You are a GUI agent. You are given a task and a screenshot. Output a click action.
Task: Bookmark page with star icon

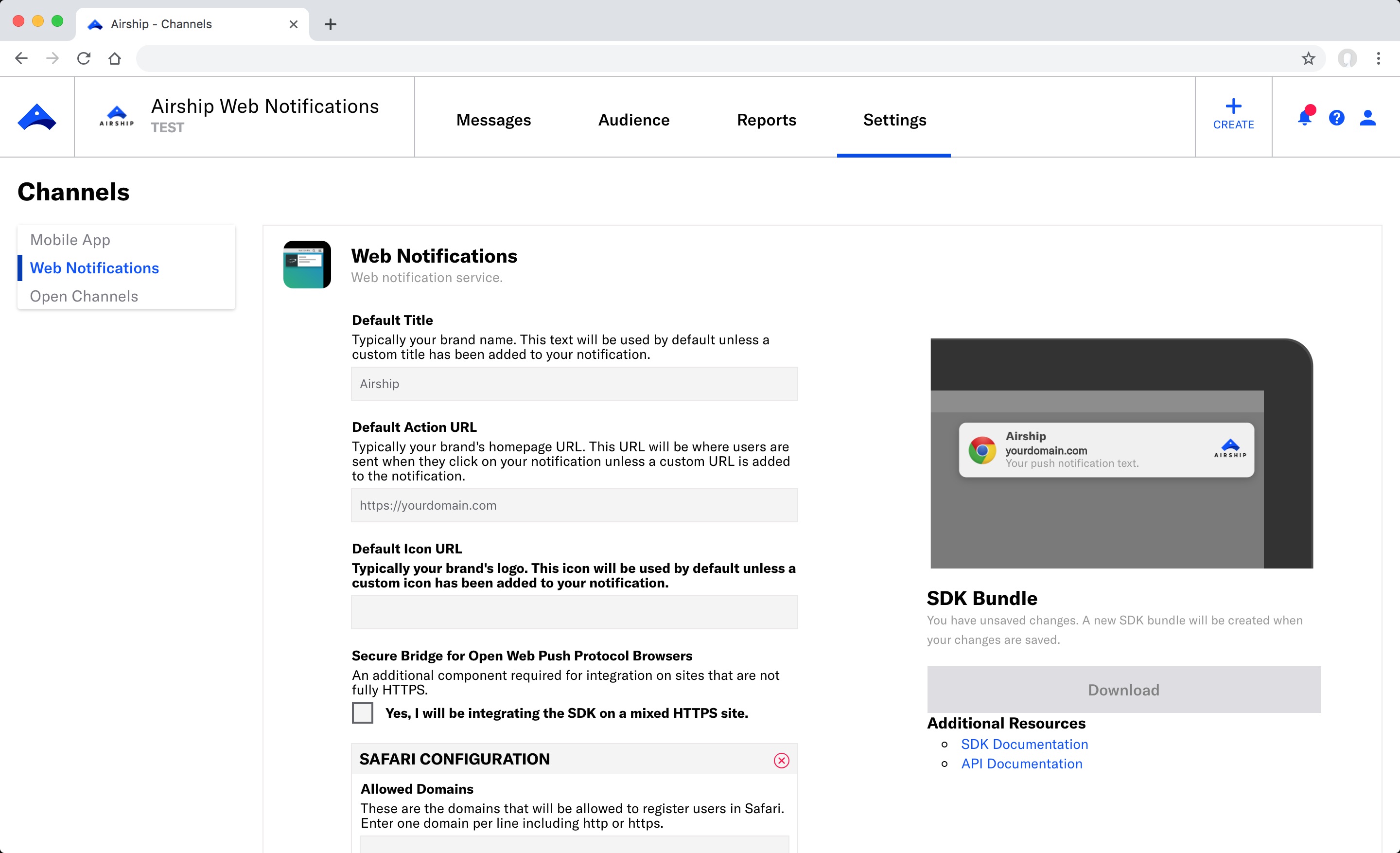[x=1308, y=58]
